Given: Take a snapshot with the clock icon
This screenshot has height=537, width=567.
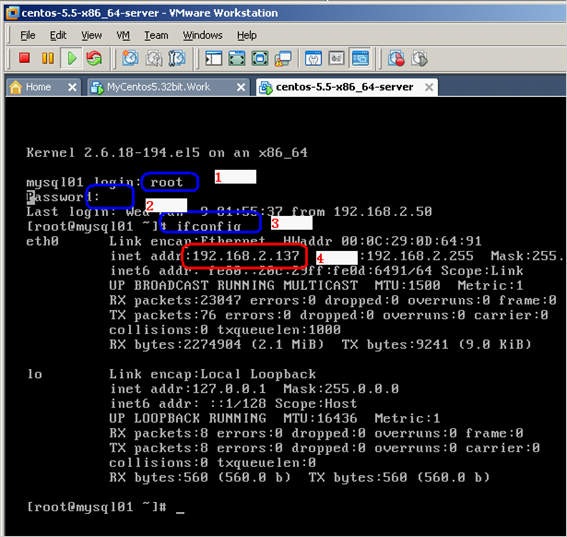Looking at the screenshot, I should point(130,58).
